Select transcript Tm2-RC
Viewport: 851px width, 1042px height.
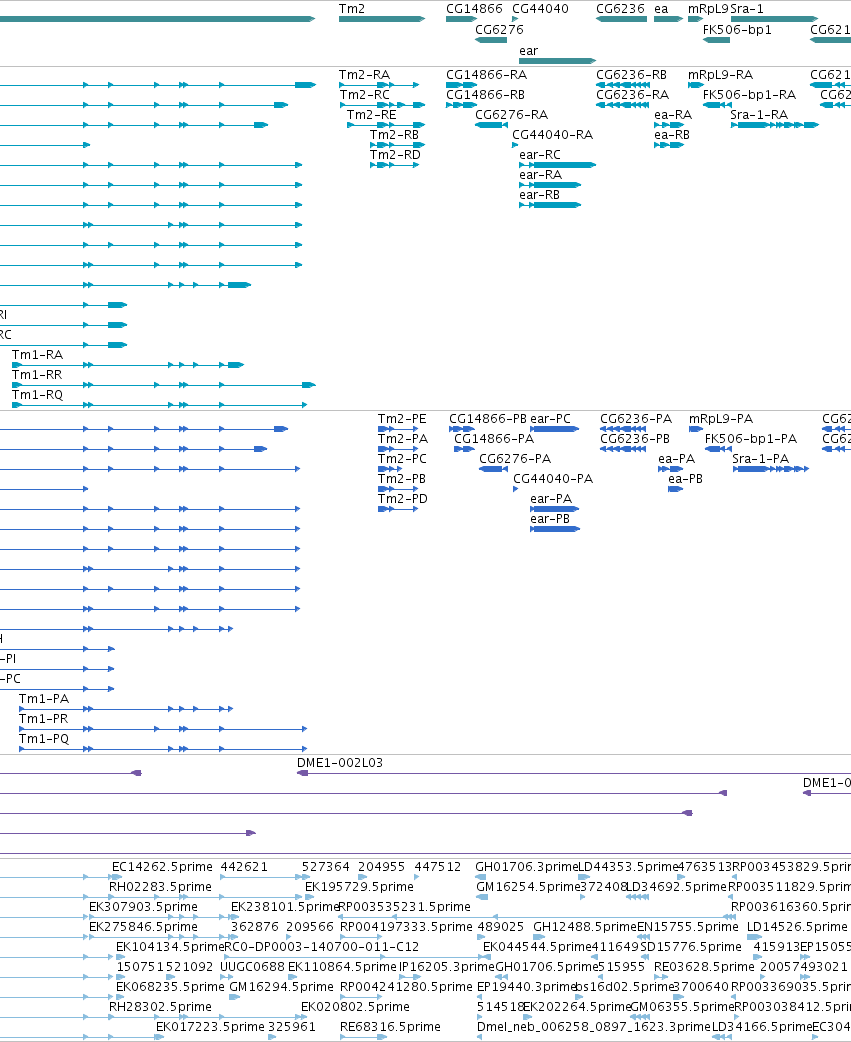[x=383, y=105]
